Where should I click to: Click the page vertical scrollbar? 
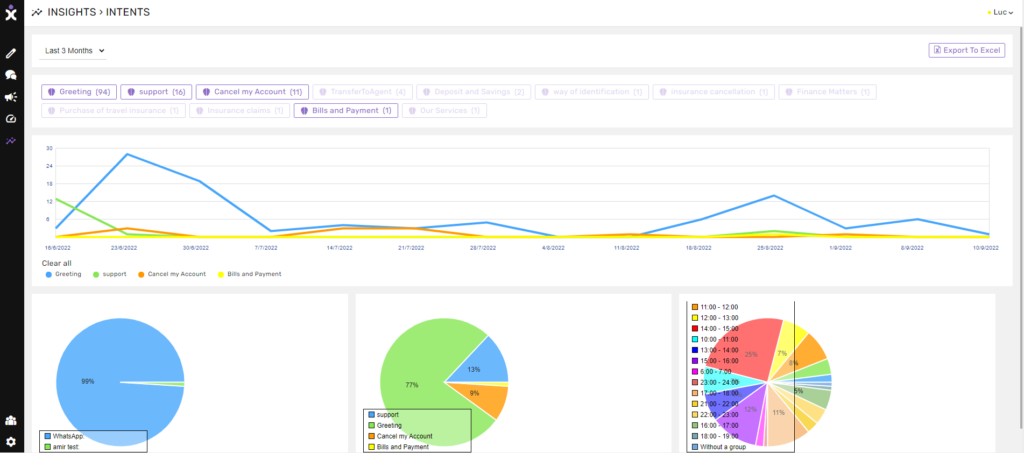(1021, 228)
